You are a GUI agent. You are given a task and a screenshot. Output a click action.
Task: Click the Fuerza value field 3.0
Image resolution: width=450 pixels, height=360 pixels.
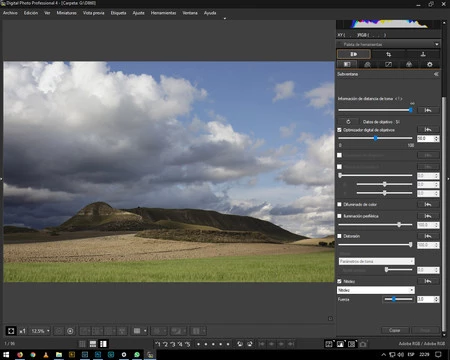(425, 299)
